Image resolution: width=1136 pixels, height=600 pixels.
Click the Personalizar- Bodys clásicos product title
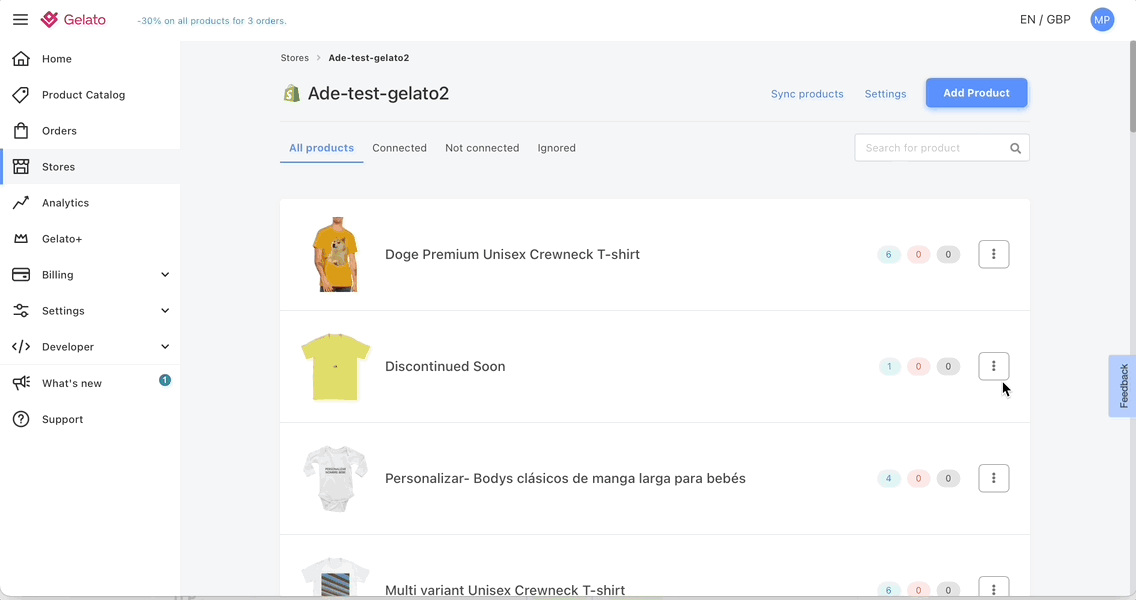(565, 478)
